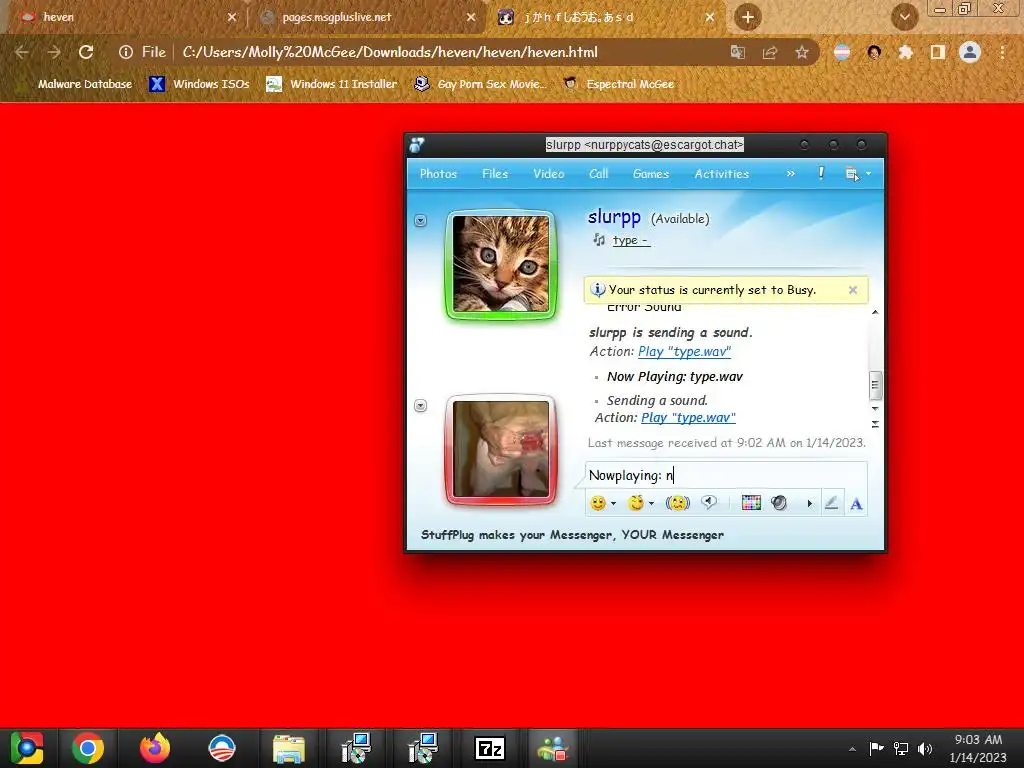Open Windows 11 Installer bookmark
Viewport: 1024px width, 768px height.
coord(332,84)
